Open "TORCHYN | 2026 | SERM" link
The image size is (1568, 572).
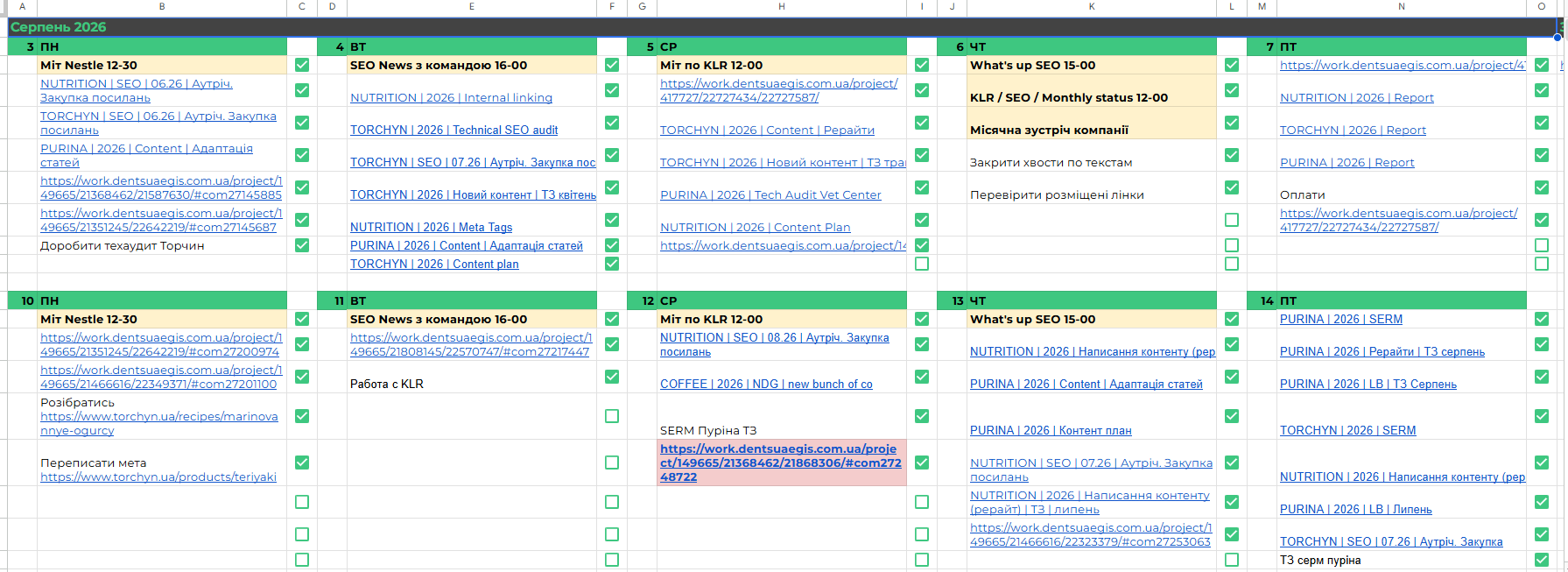(1347, 431)
